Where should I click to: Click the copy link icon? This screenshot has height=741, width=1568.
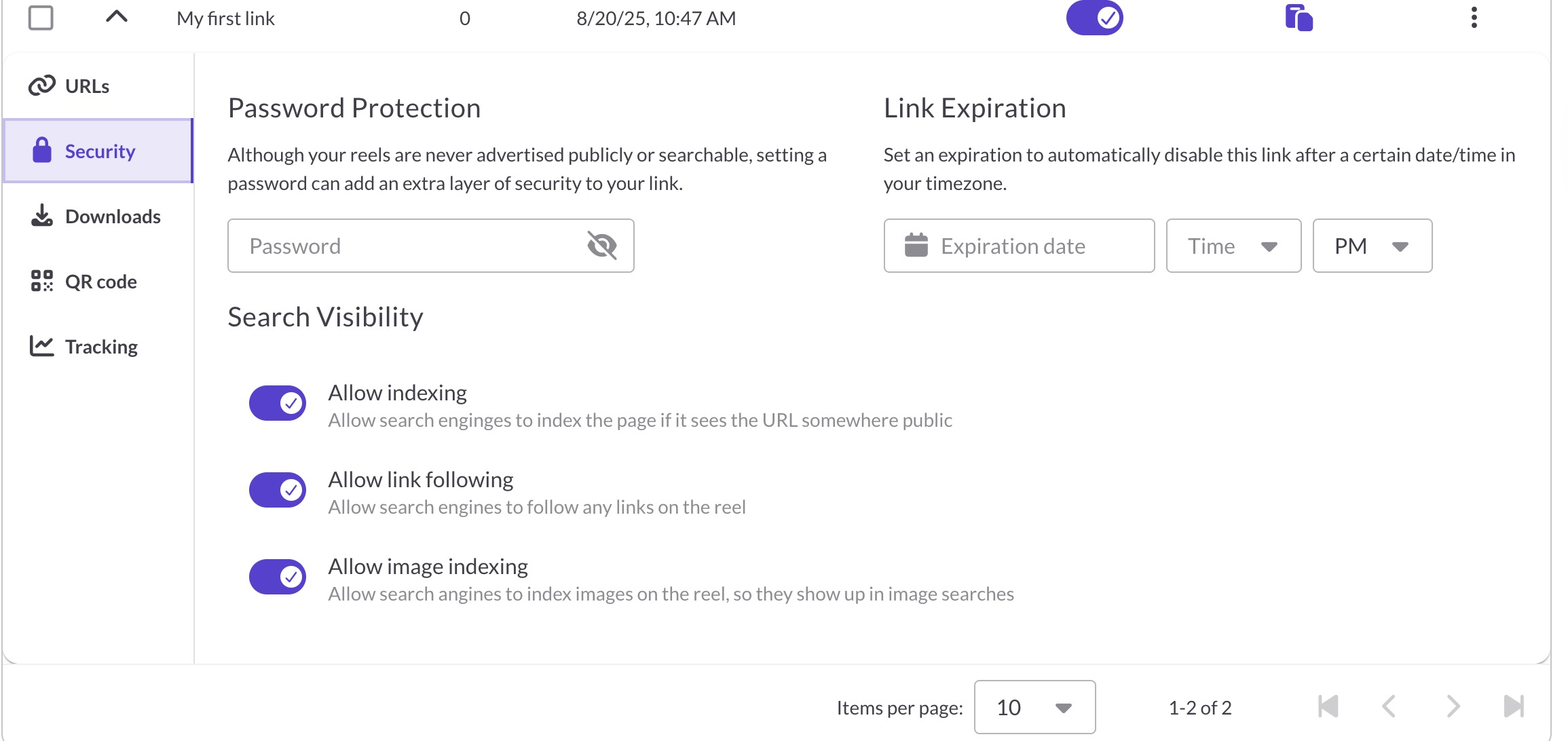[x=1299, y=18]
